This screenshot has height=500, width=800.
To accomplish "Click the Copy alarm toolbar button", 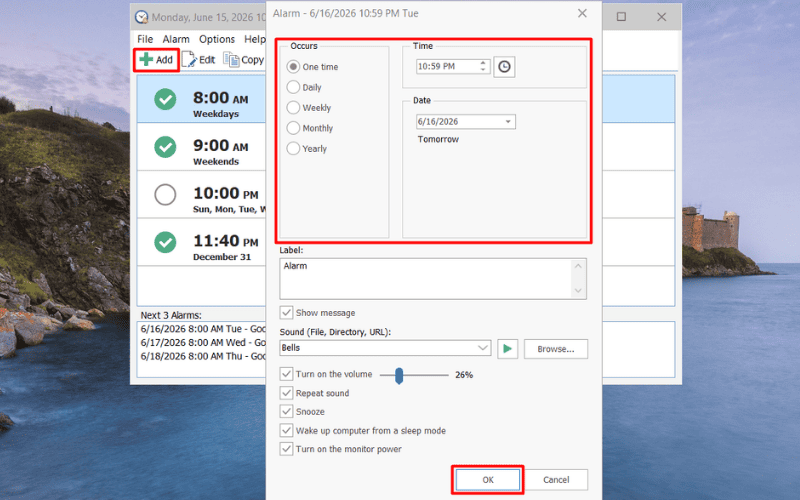I will tap(244, 60).
